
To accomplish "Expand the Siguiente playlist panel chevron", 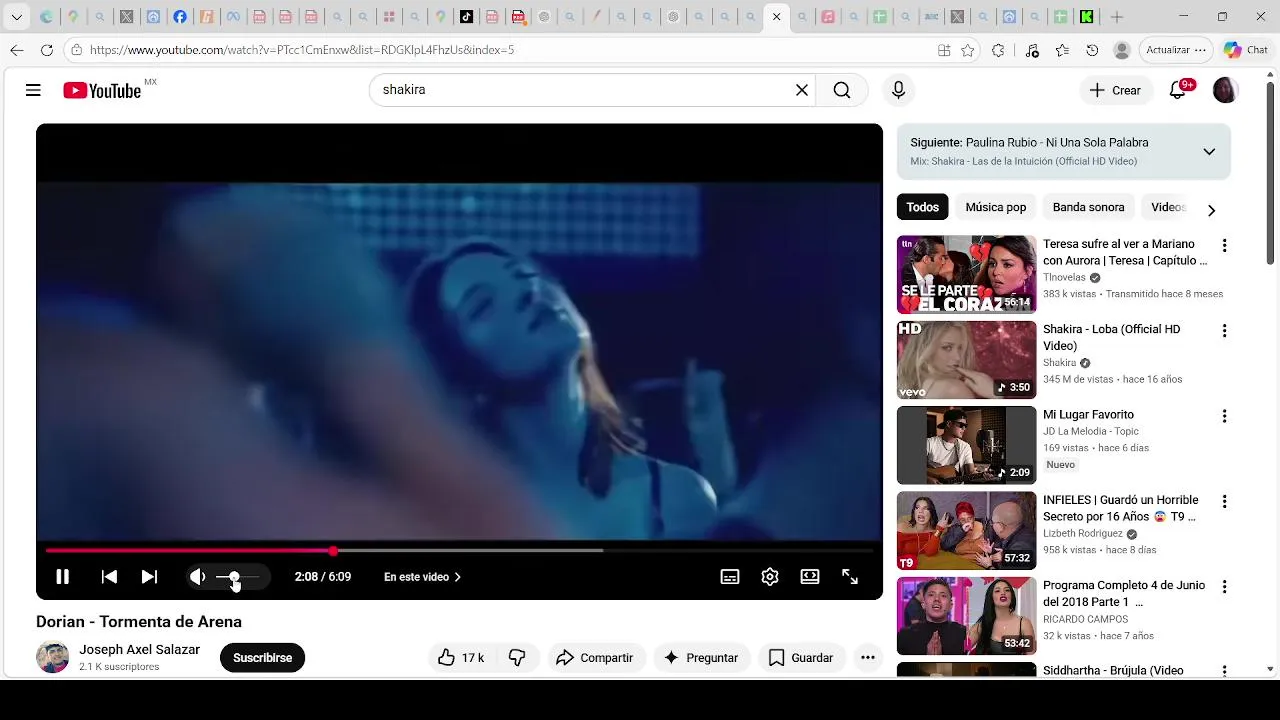I will (x=1209, y=152).
